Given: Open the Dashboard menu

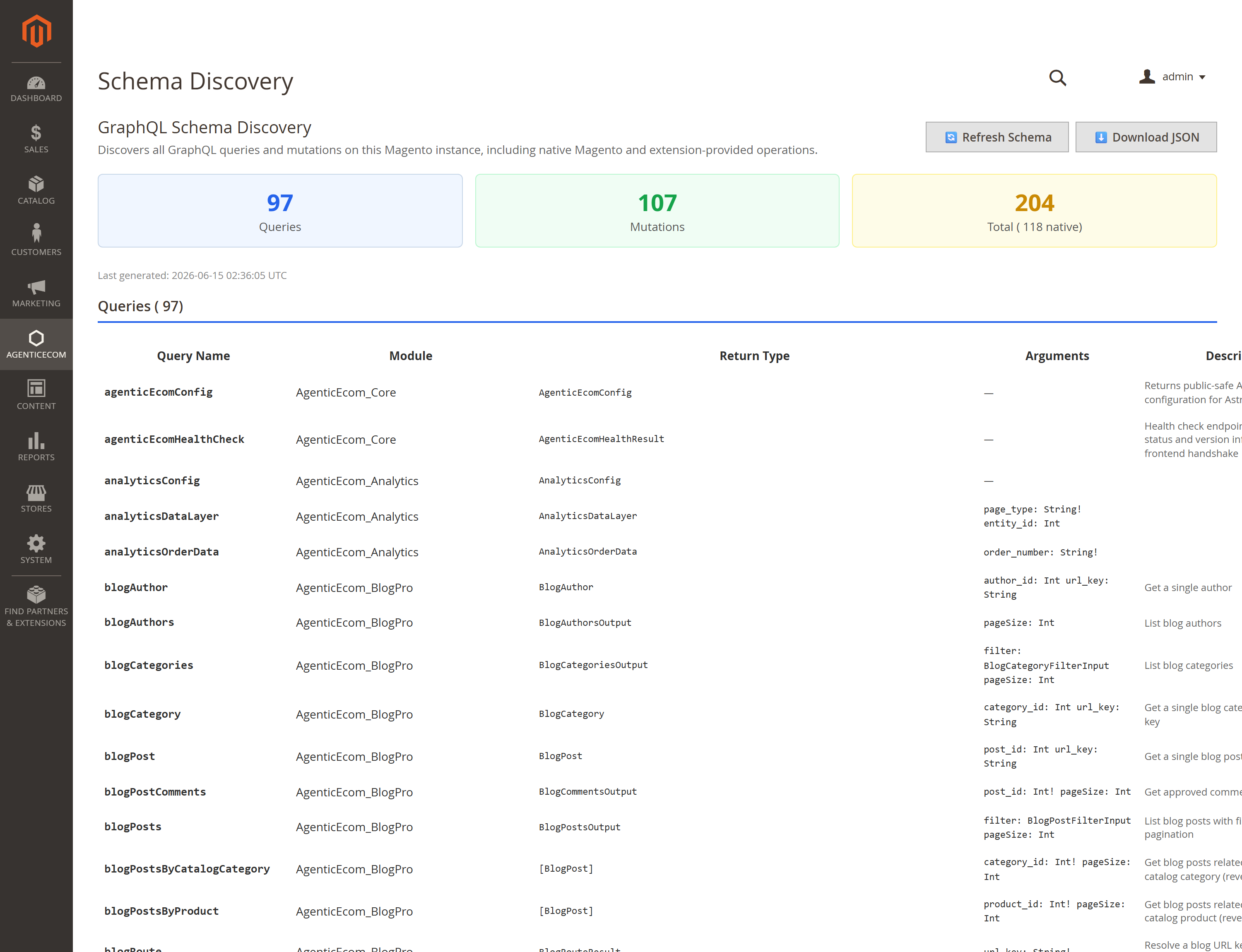Looking at the screenshot, I should pyautogui.click(x=36, y=89).
